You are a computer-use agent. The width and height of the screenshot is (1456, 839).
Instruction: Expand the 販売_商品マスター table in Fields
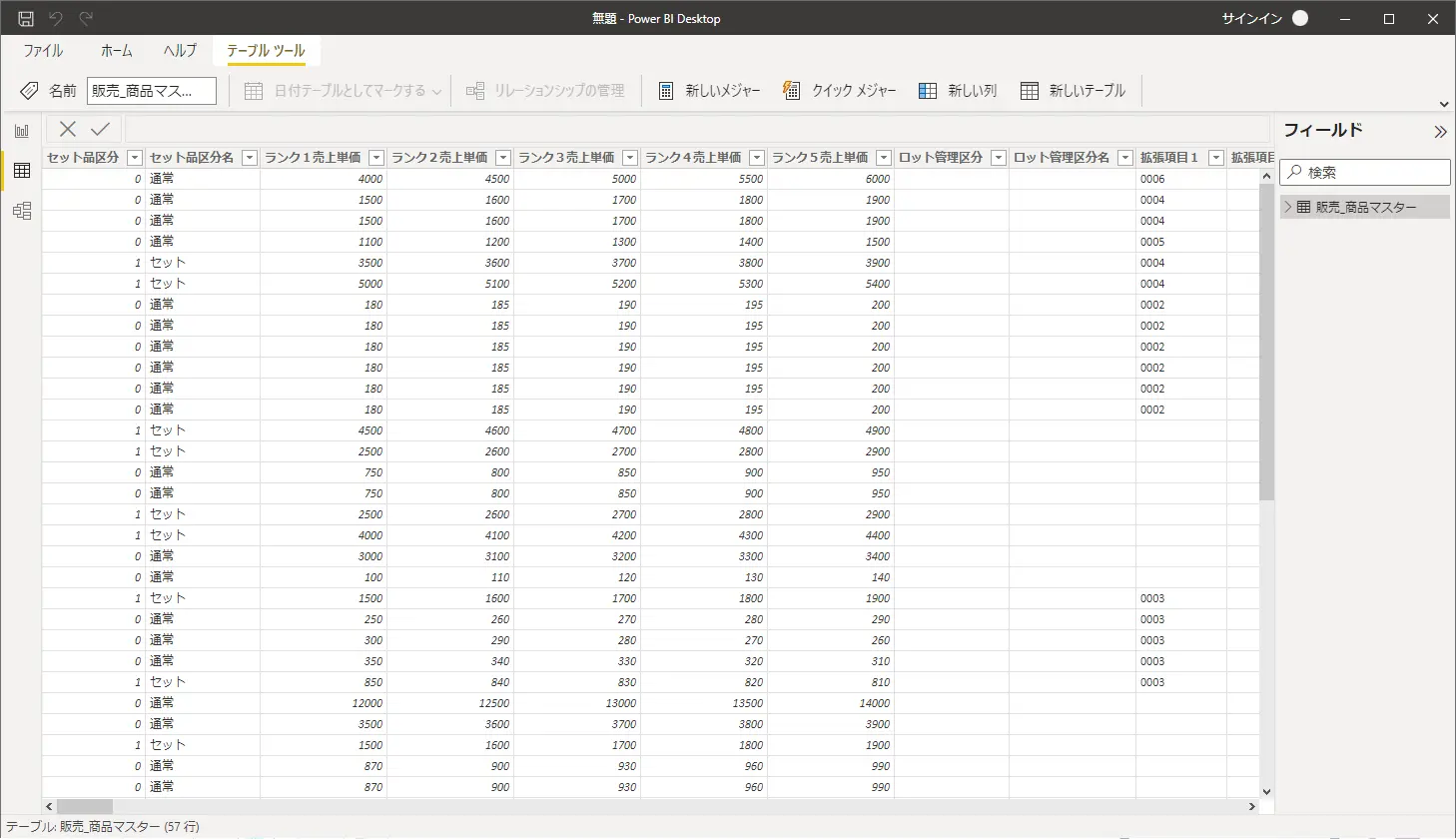(x=1288, y=207)
